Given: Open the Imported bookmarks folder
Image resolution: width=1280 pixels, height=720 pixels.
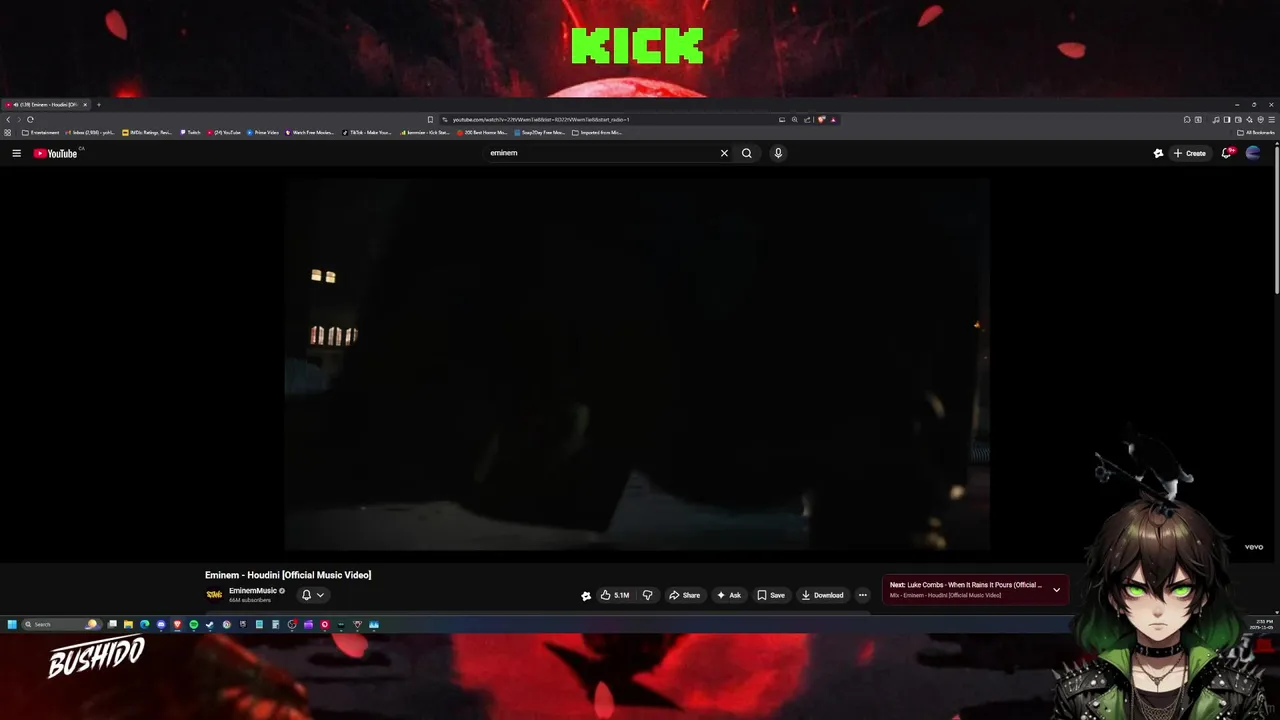Looking at the screenshot, I should click(x=597, y=132).
